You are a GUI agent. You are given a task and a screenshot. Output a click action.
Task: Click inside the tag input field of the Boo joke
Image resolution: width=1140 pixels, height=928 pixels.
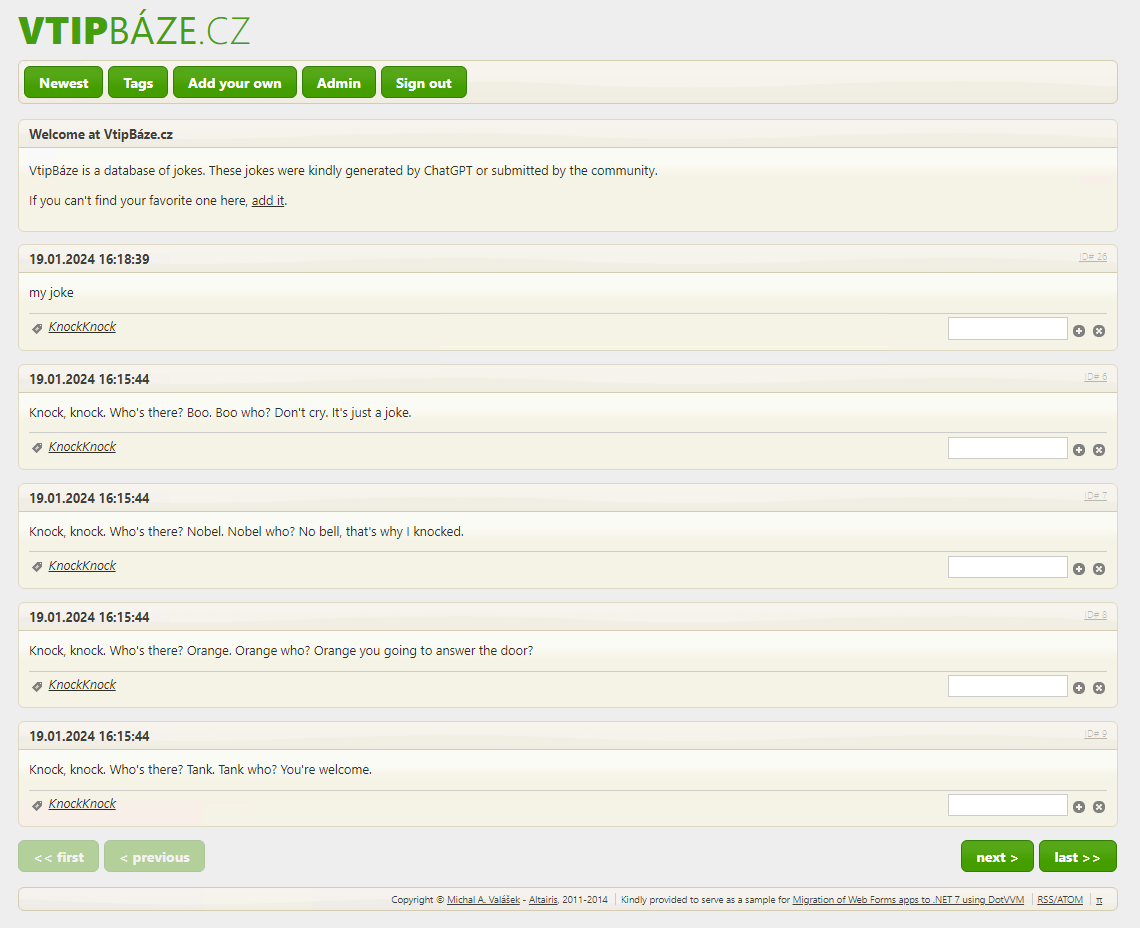pyautogui.click(x=1007, y=447)
